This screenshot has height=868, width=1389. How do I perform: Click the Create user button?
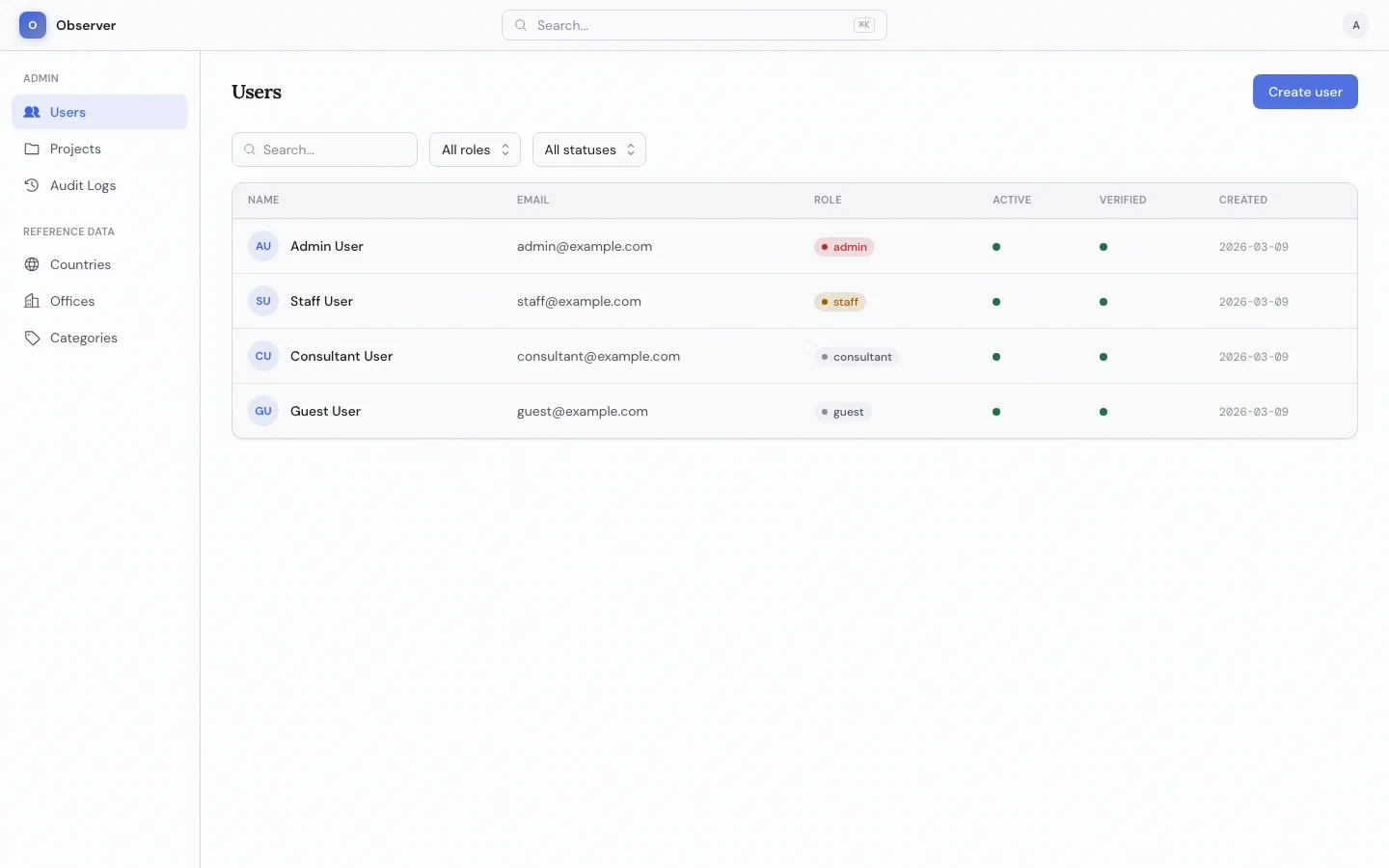click(1305, 92)
